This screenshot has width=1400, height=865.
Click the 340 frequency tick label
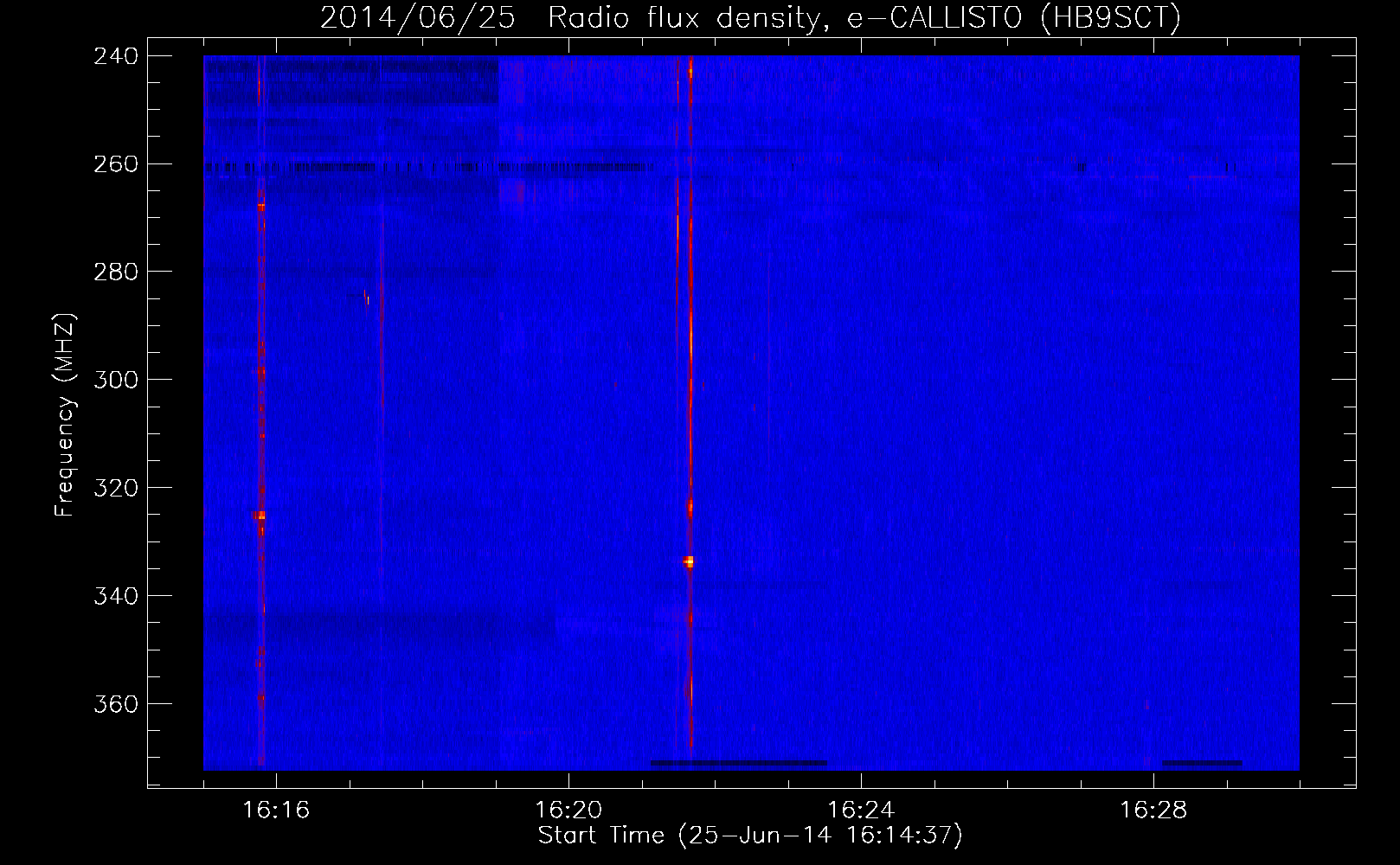(115, 596)
